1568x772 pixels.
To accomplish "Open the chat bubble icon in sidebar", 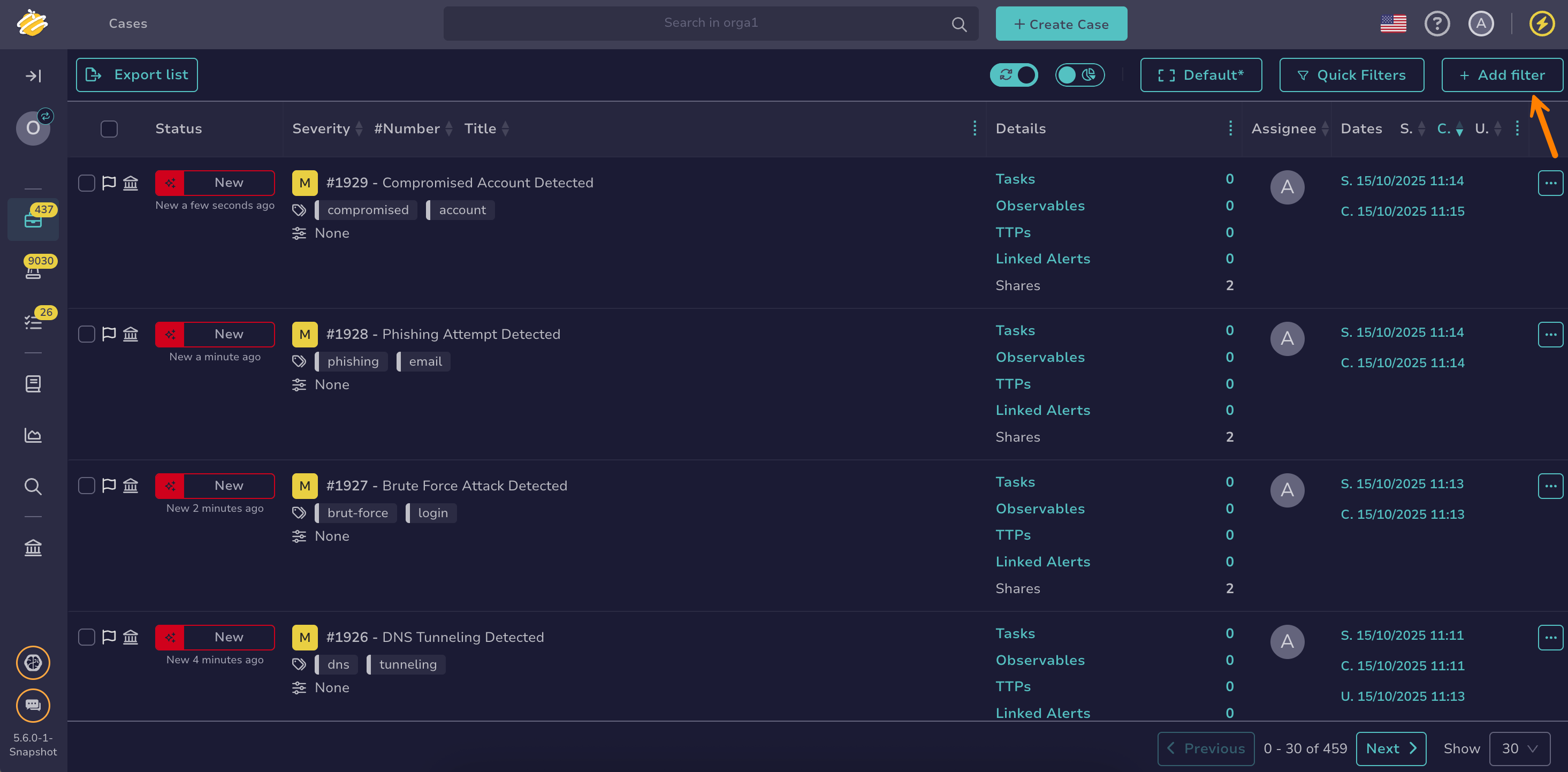I will 33,705.
